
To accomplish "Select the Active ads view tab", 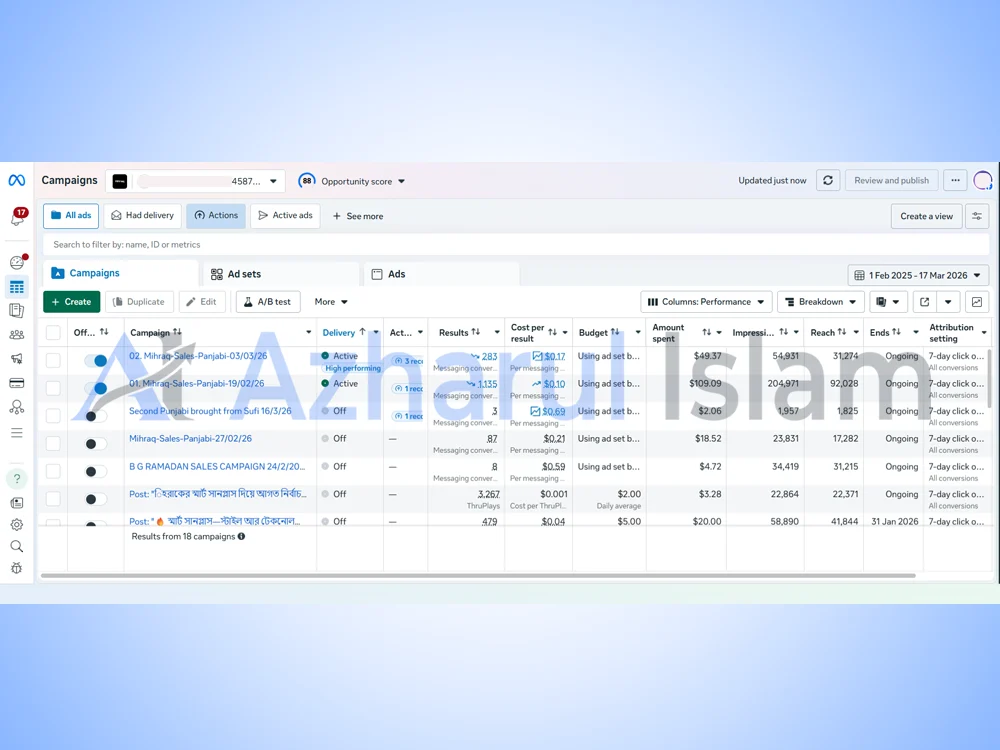I will 286,216.
